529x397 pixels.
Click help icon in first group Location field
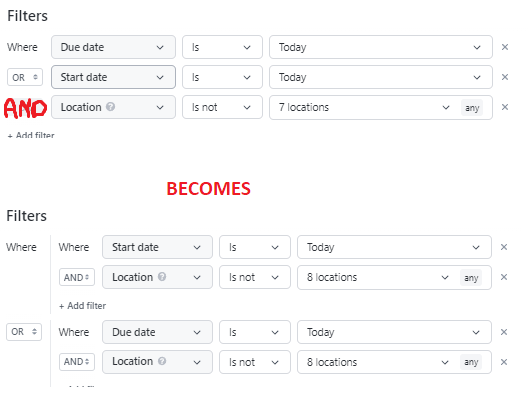click(x=162, y=277)
